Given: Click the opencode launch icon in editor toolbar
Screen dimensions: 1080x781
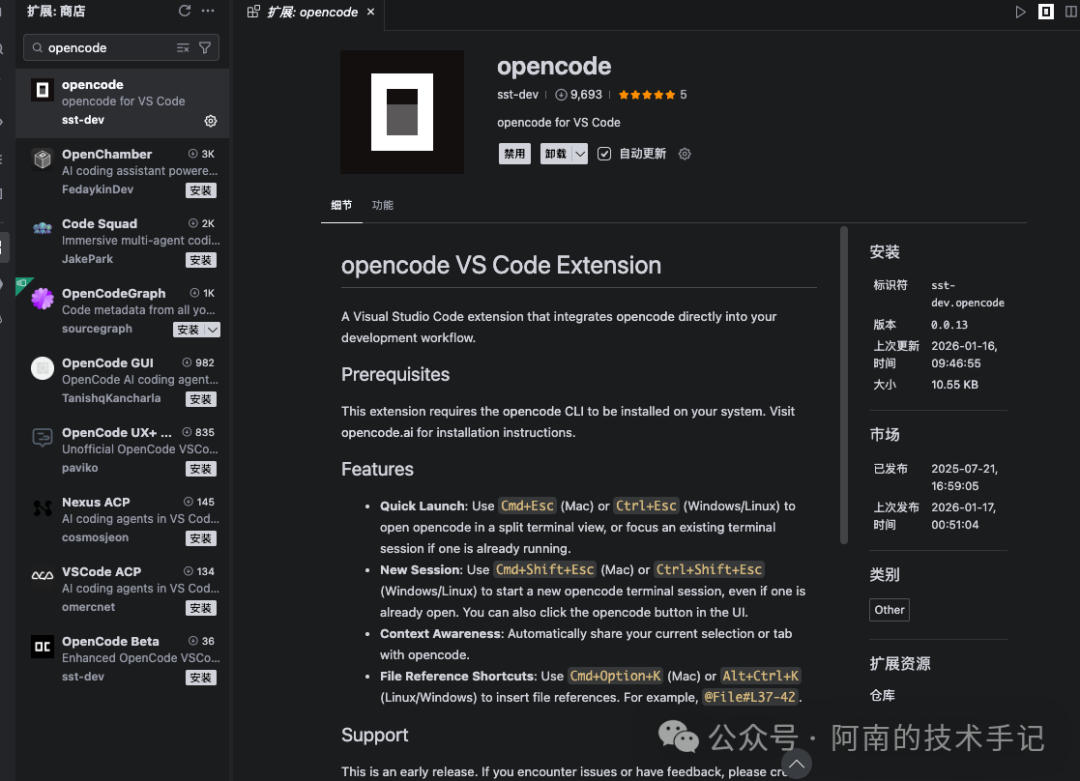Looking at the screenshot, I should 1044,11.
